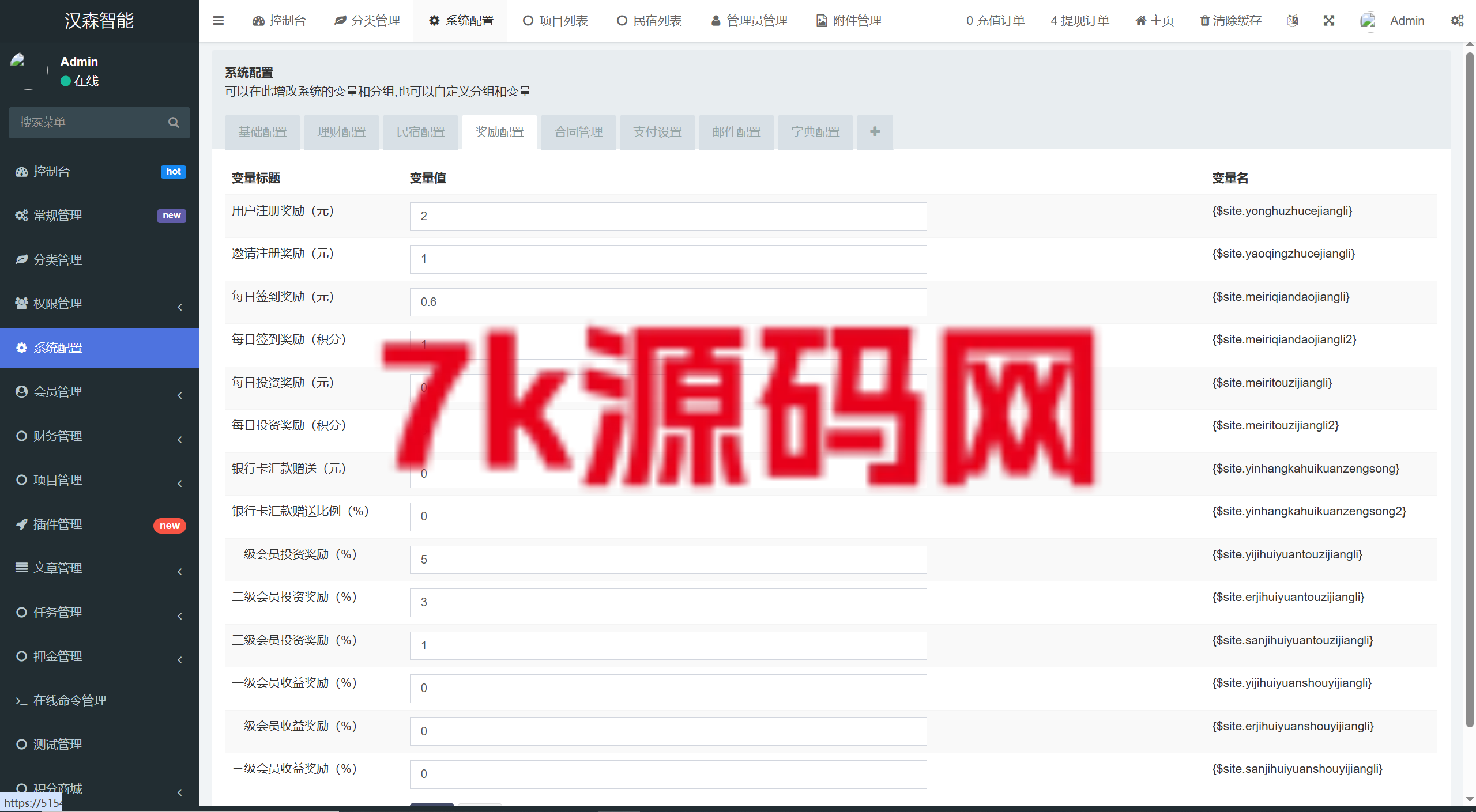Open the Admin user menu label

1407,21
